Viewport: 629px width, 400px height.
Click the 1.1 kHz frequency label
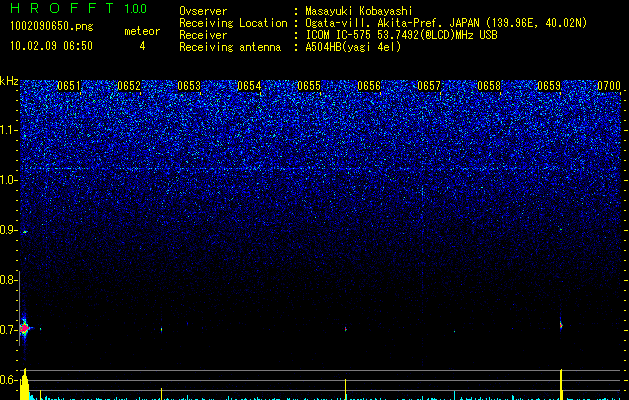click(7, 130)
